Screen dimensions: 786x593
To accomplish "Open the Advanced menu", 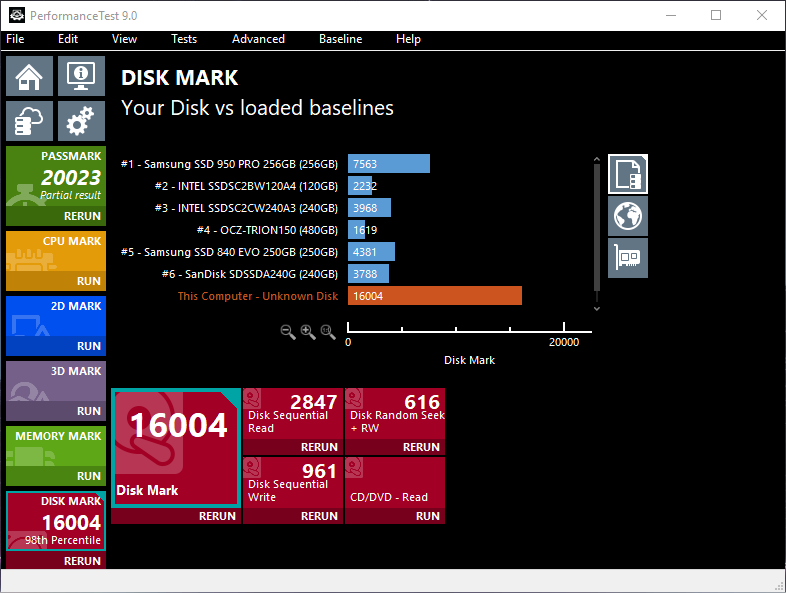I will [x=258, y=39].
